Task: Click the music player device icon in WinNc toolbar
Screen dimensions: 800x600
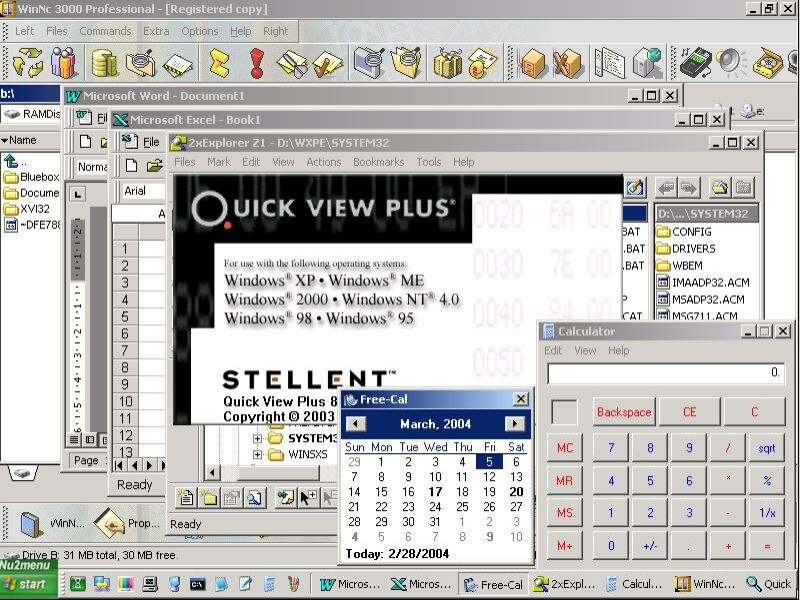Action: tap(696, 63)
